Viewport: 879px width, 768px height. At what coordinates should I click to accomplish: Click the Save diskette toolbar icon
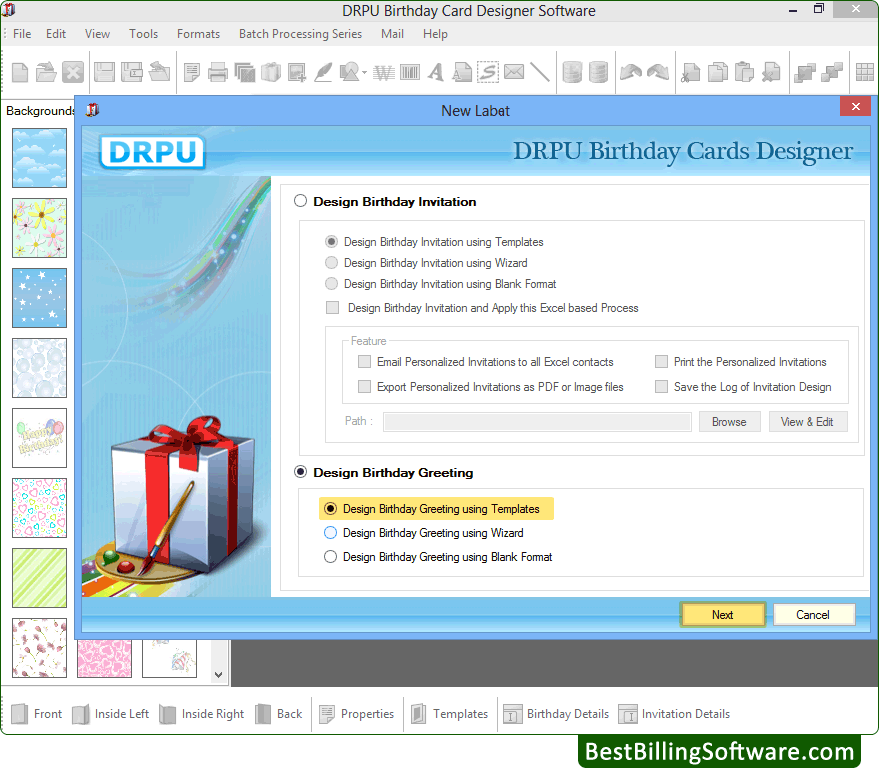click(104, 72)
